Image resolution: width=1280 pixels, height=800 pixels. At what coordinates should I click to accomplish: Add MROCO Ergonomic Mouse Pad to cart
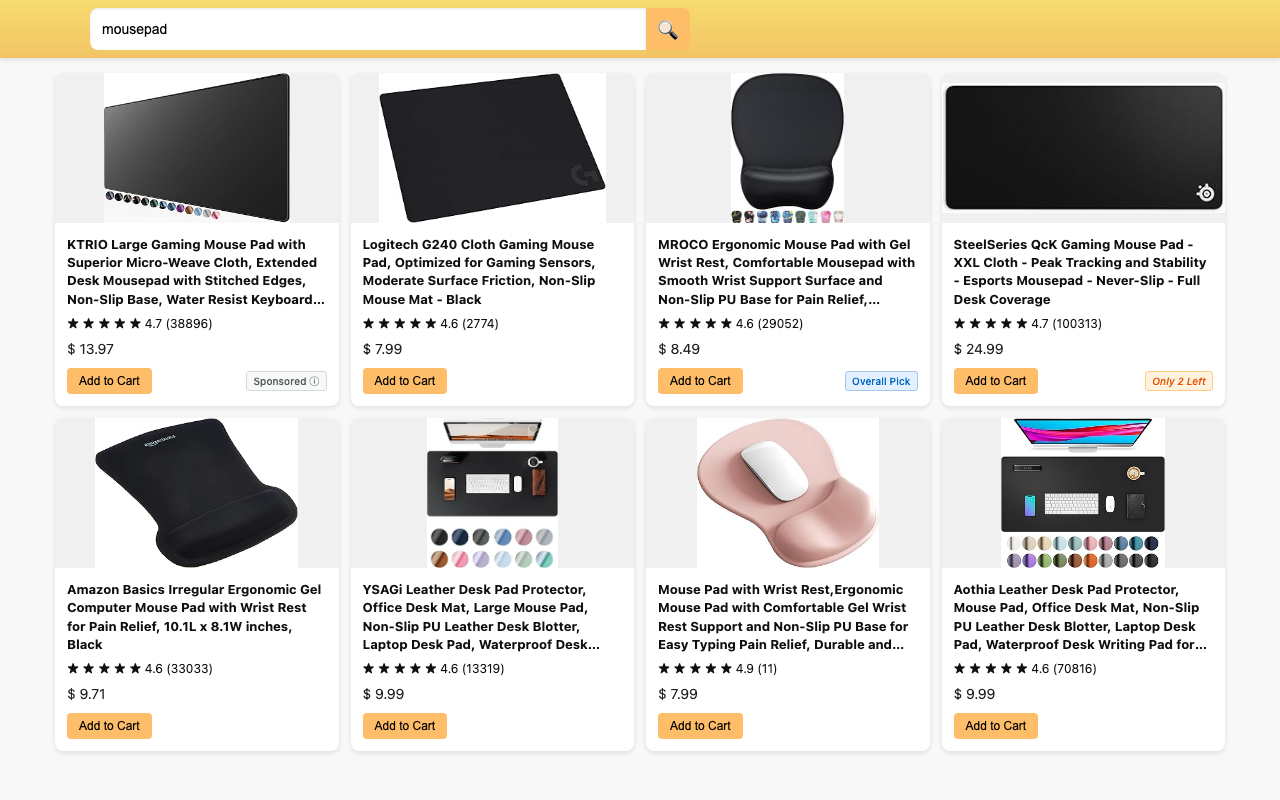[x=700, y=381]
